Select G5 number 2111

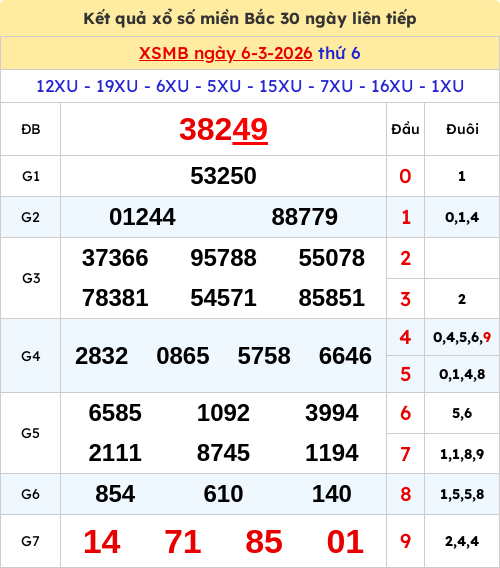(115, 453)
